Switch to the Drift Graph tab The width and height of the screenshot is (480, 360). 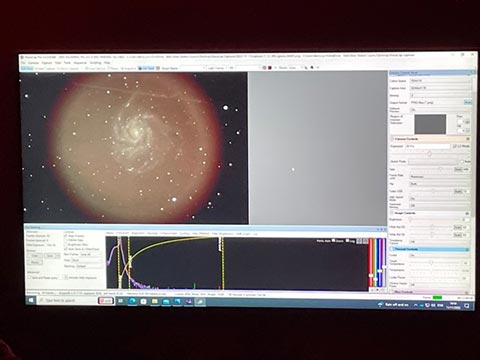[243, 233]
